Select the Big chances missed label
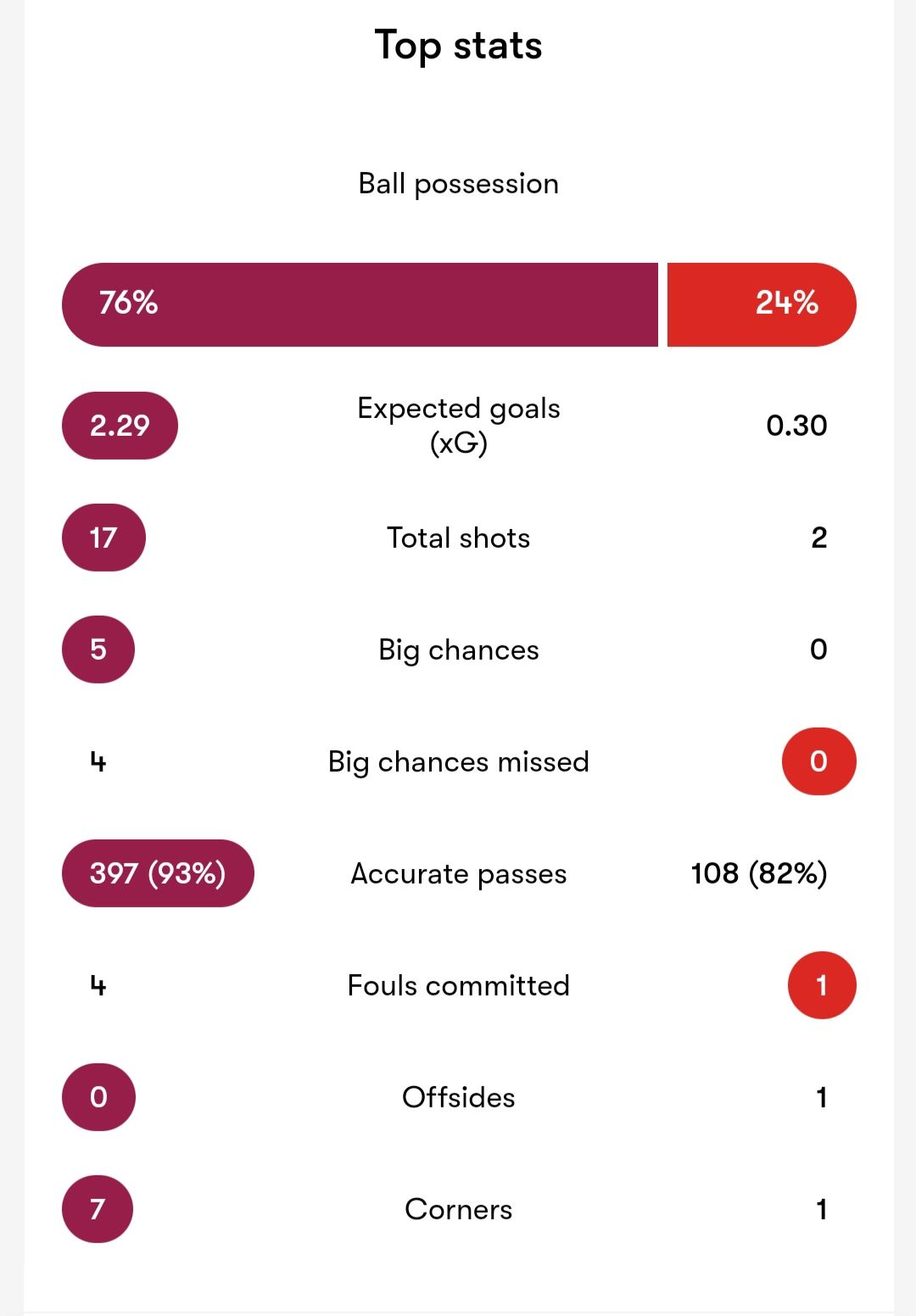 (459, 761)
